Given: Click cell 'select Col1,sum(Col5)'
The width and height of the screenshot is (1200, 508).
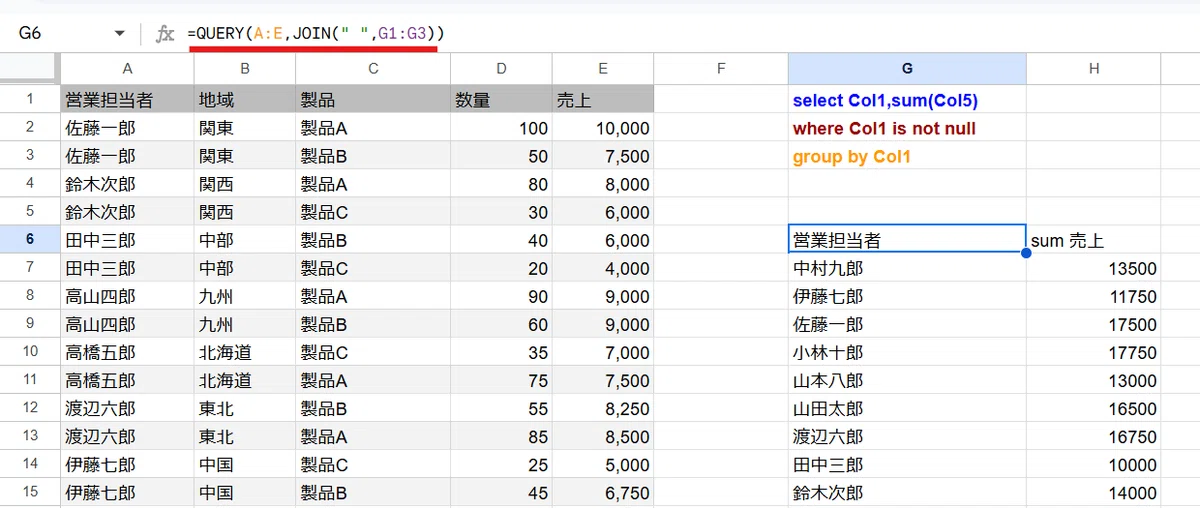Looking at the screenshot, I should pos(907,100).
